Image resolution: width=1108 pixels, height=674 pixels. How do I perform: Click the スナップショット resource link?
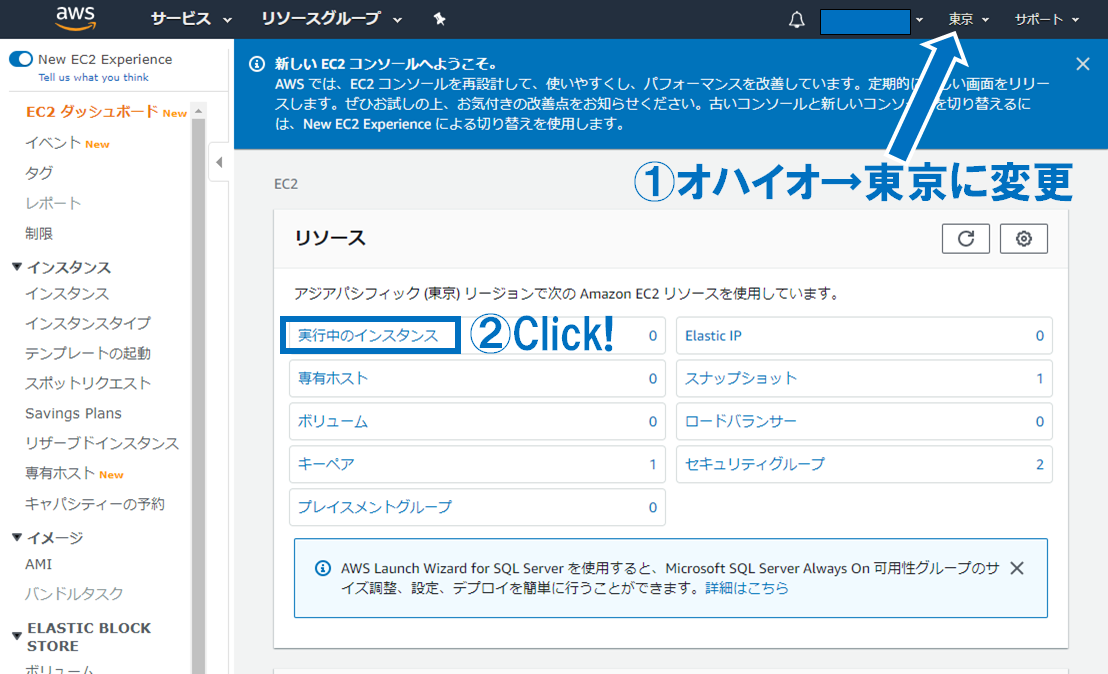pyautogui.click(x=741, y=379)
